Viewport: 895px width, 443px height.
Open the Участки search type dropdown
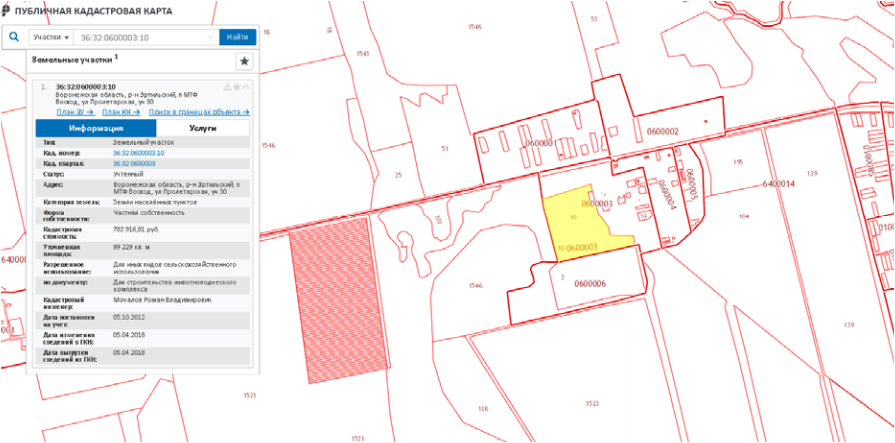[50, 37]
